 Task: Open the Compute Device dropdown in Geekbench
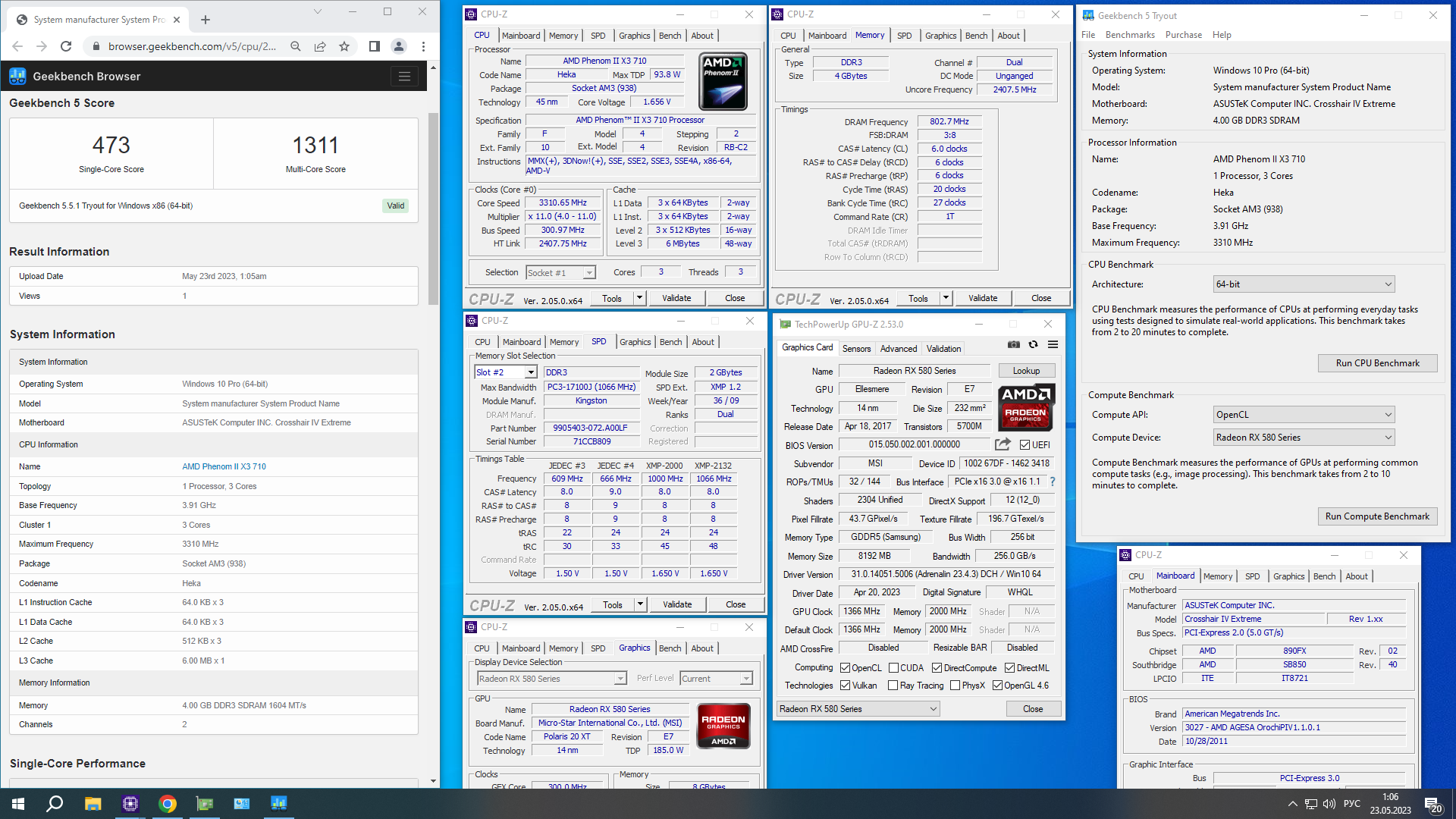(x=1304, y=438)
